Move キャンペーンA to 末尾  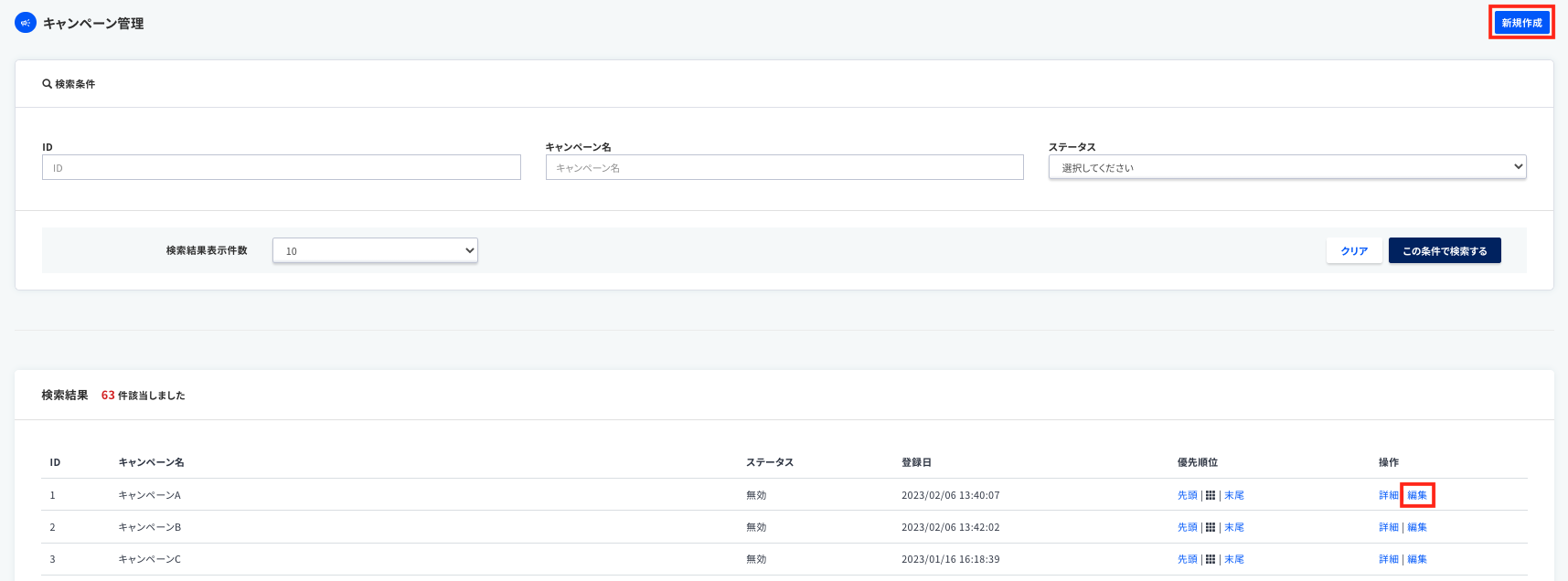click(x=1233, y=495)
